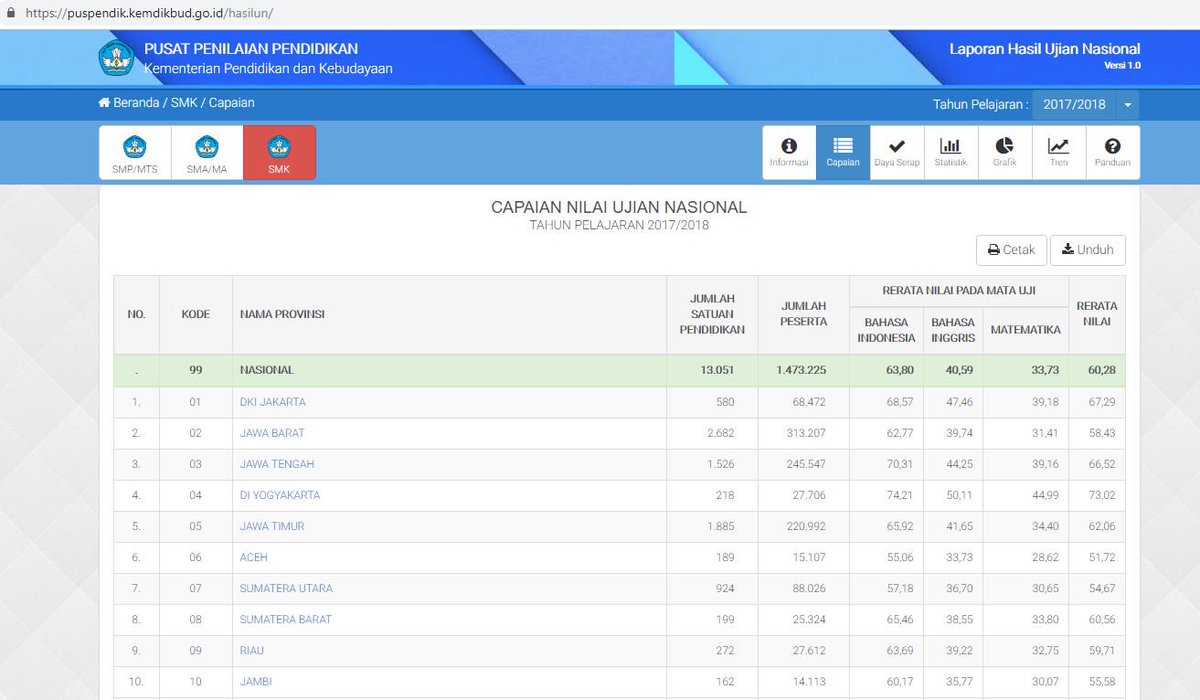This screenshot has height=700, width=1200.
Task: Click the MATEMATIKA column header
Action: [1025, 330]
